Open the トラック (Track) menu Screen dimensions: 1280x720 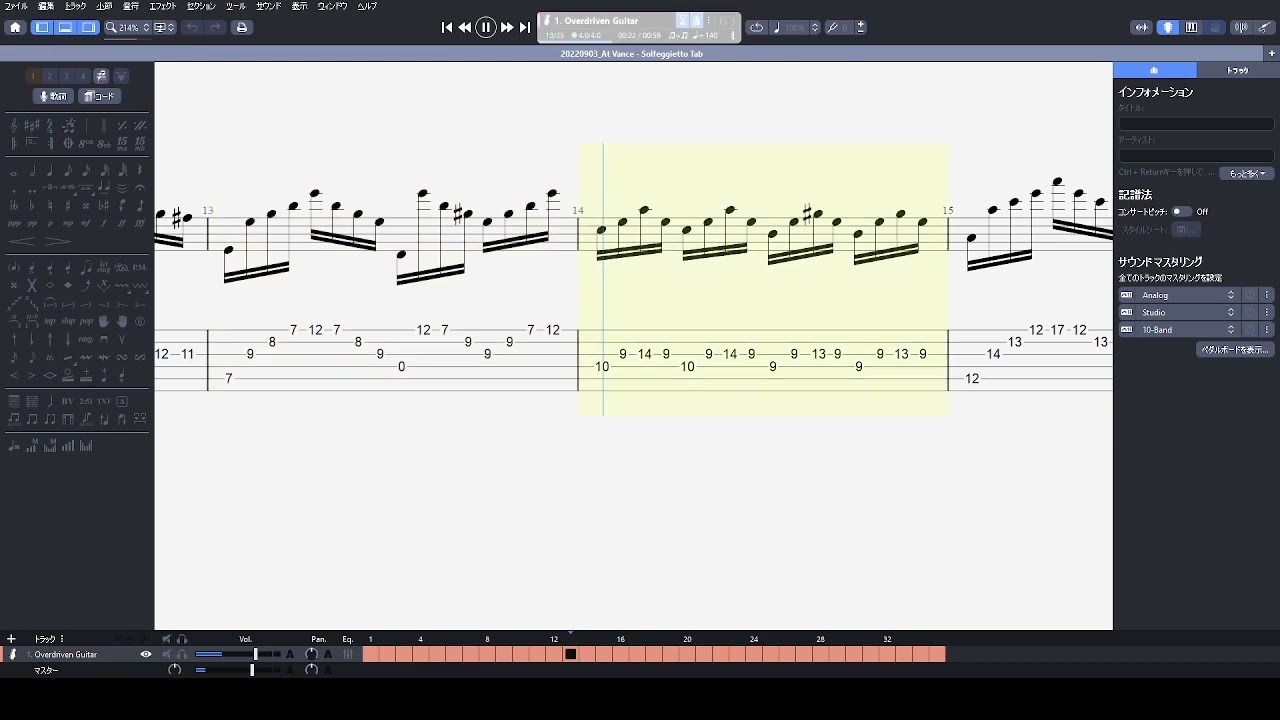pyautogui.click(x=75, y=6)
